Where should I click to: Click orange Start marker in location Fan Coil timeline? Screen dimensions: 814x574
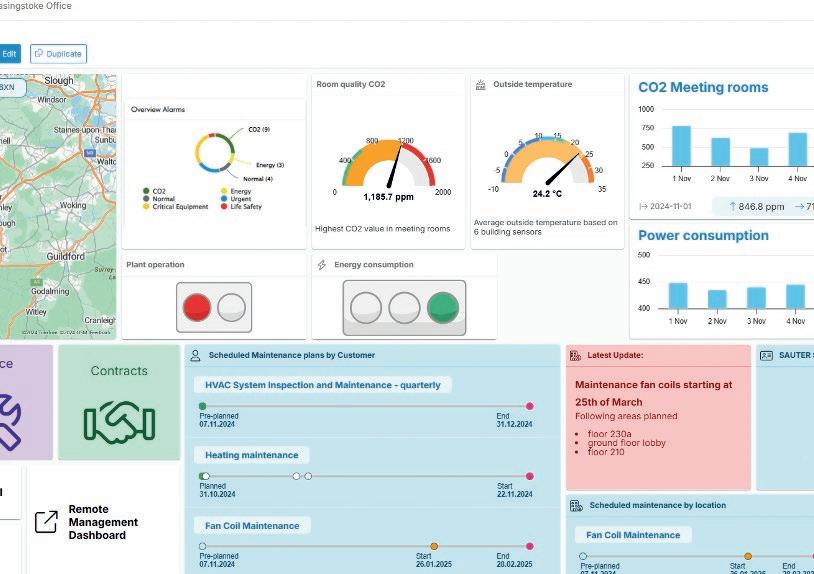click(x=748, y=556)
